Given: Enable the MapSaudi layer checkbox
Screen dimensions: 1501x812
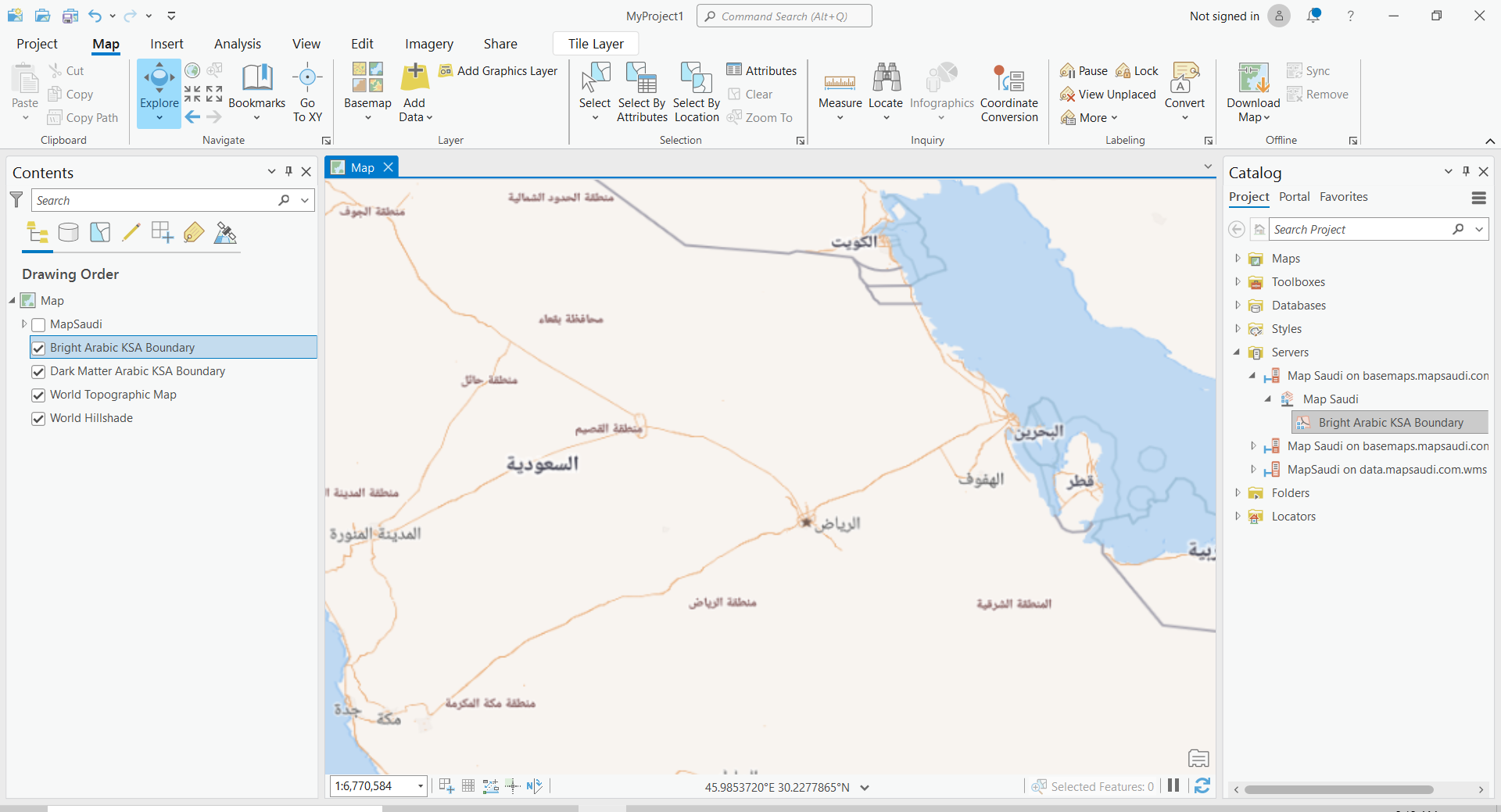Looking at the screenshot, I should click(x=38, y=324).
